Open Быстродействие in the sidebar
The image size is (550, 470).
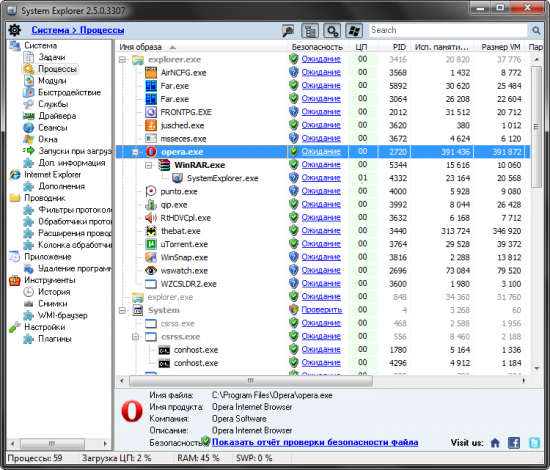[x=69, y=93]
